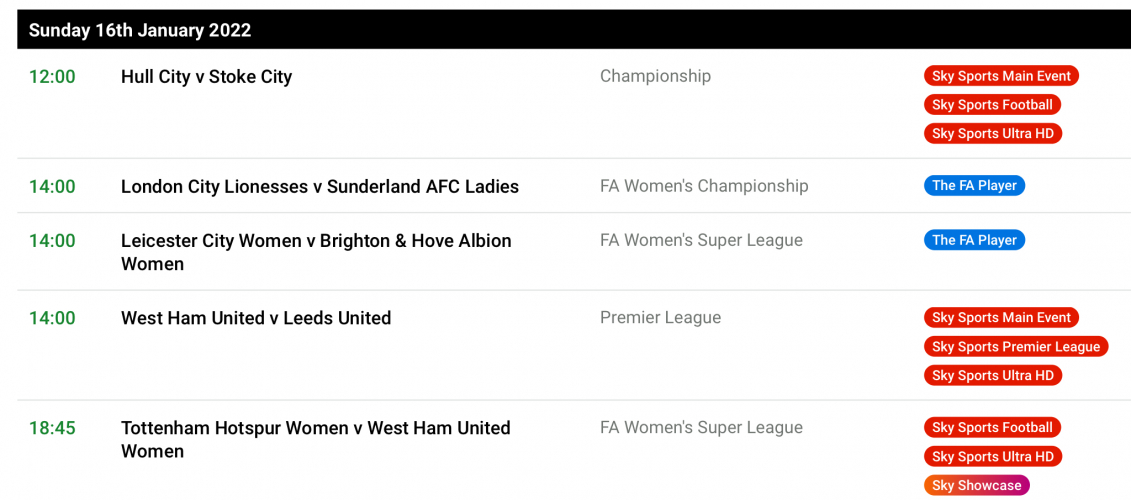Open West Ham United v Leeds United
This screenshot has width=1131, height=500.
pyautogui.click(x=255, y=318)
